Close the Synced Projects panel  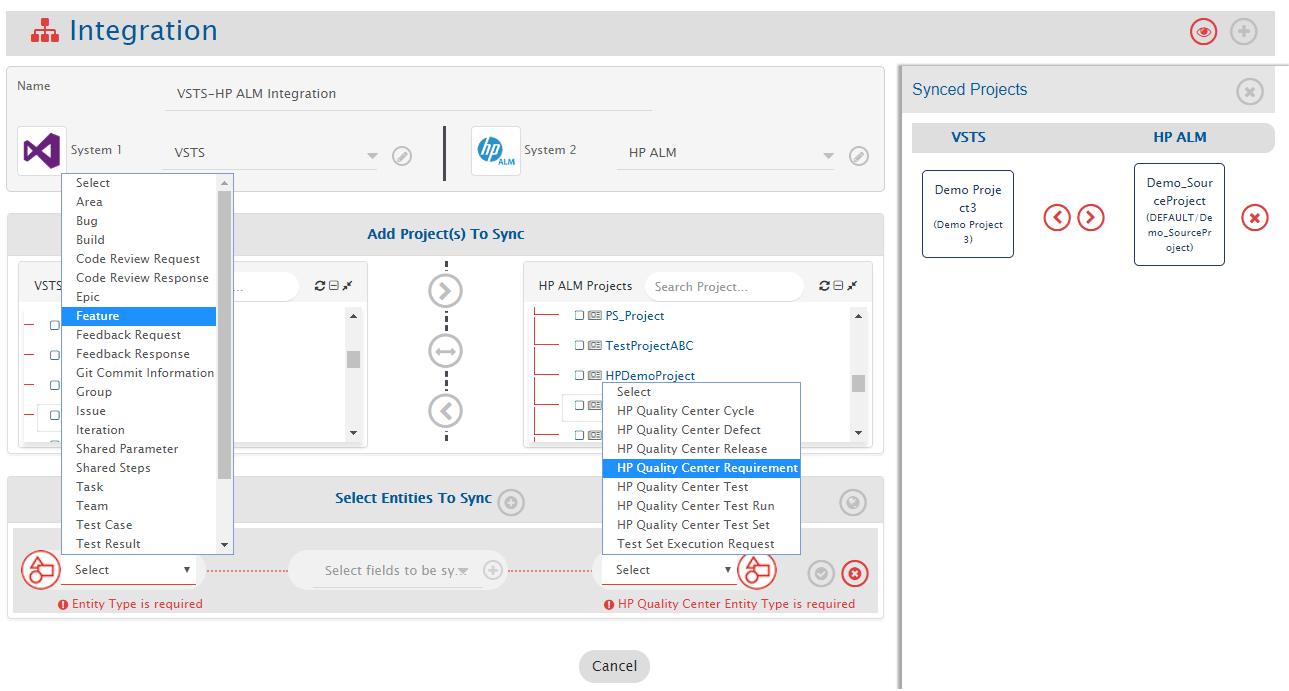pos(1249,92)
